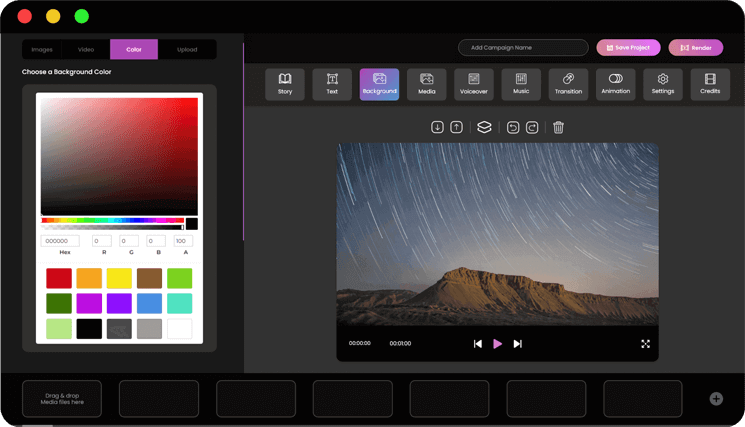This screenshot has height=427, width=745.
Task: Pick the red color swatch
Action: click(59, 278)
